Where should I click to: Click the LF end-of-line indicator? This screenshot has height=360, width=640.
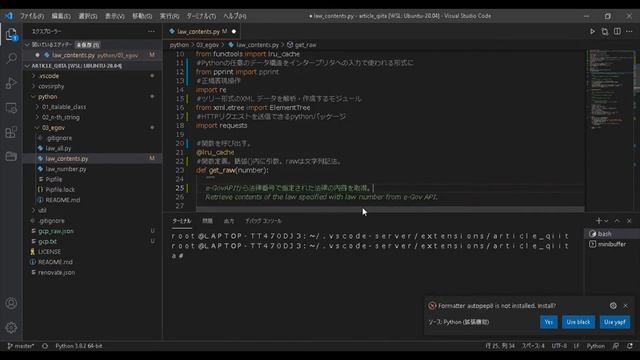tap(576, 346)
